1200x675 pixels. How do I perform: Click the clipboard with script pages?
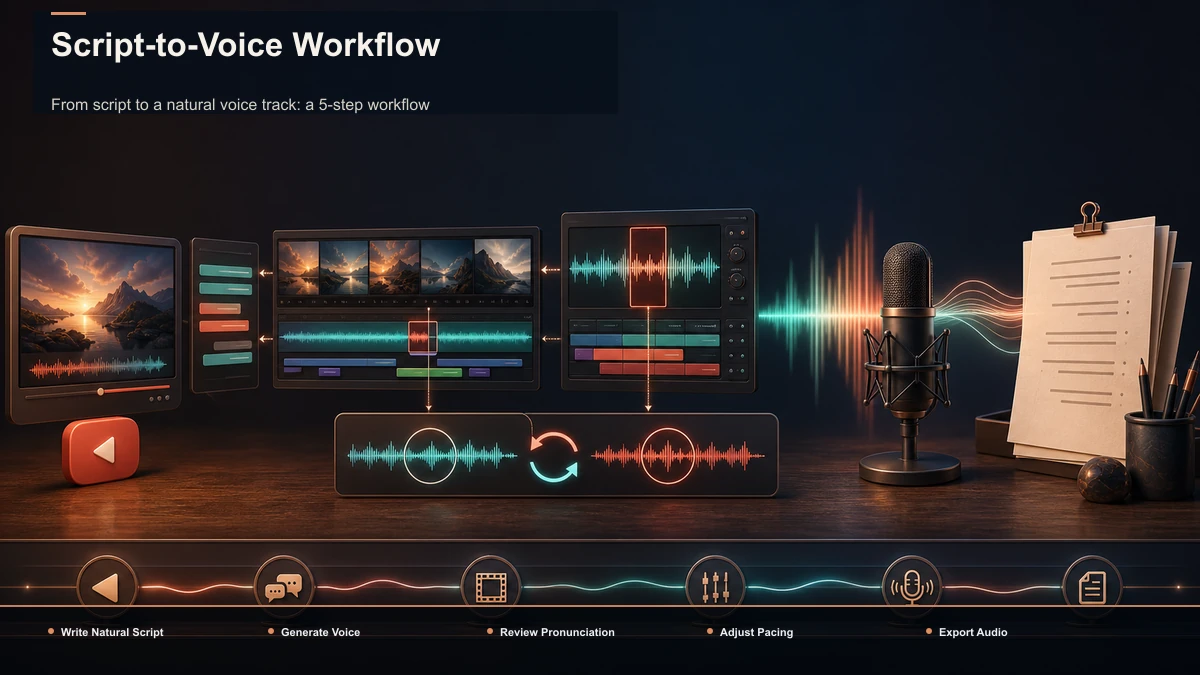[1084, 335]
